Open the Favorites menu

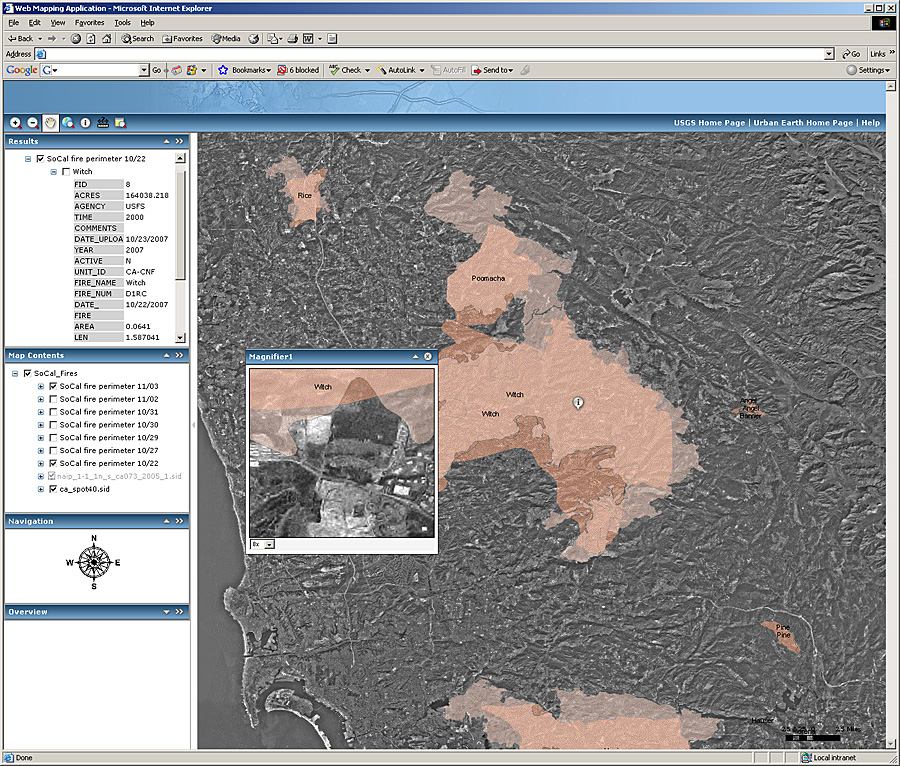(x=89, y=22)
